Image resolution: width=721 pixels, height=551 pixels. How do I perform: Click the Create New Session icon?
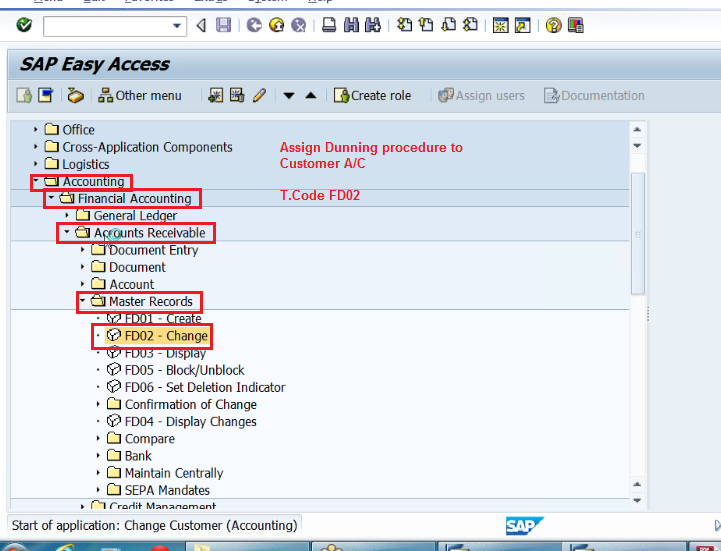click(x=500, y=25)
